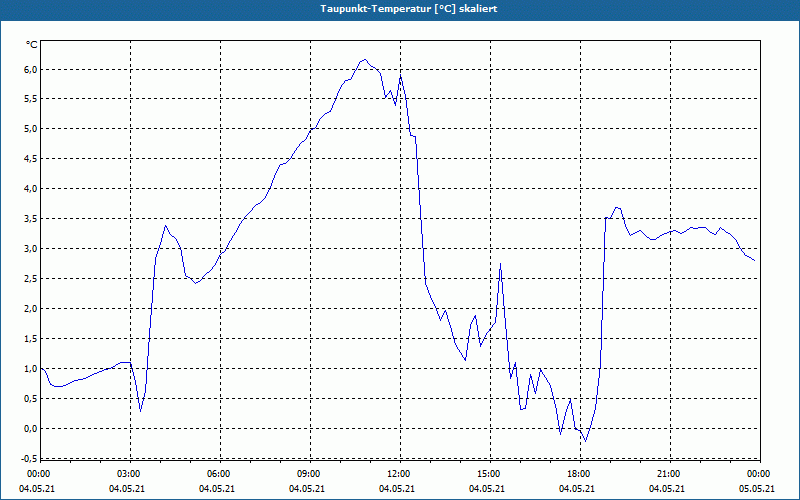
Task: Click the 21:00 time label
Action: point(670,474)
